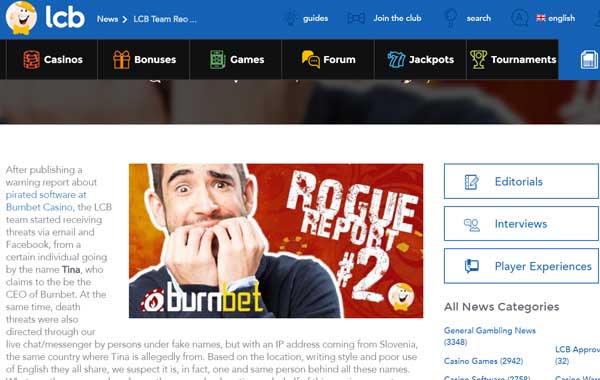Click the guides lightbulb icon

(x=291, y=18)
